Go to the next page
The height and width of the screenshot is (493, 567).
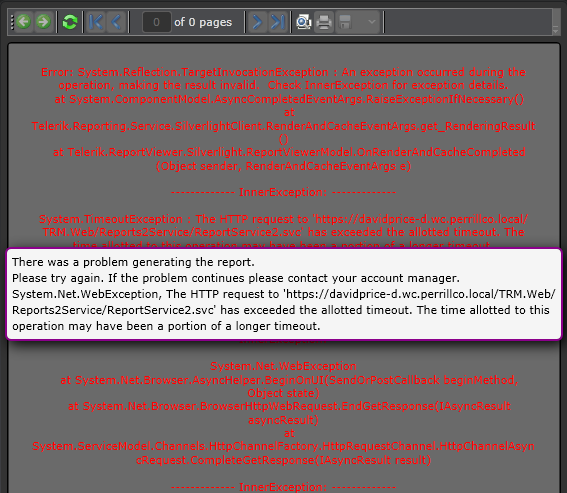click(x=257, y=22)
